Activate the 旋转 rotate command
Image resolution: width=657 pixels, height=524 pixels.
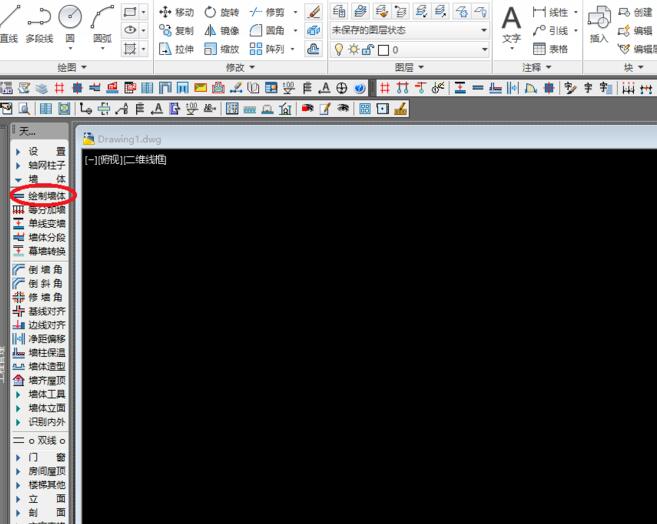coord(222,12)
